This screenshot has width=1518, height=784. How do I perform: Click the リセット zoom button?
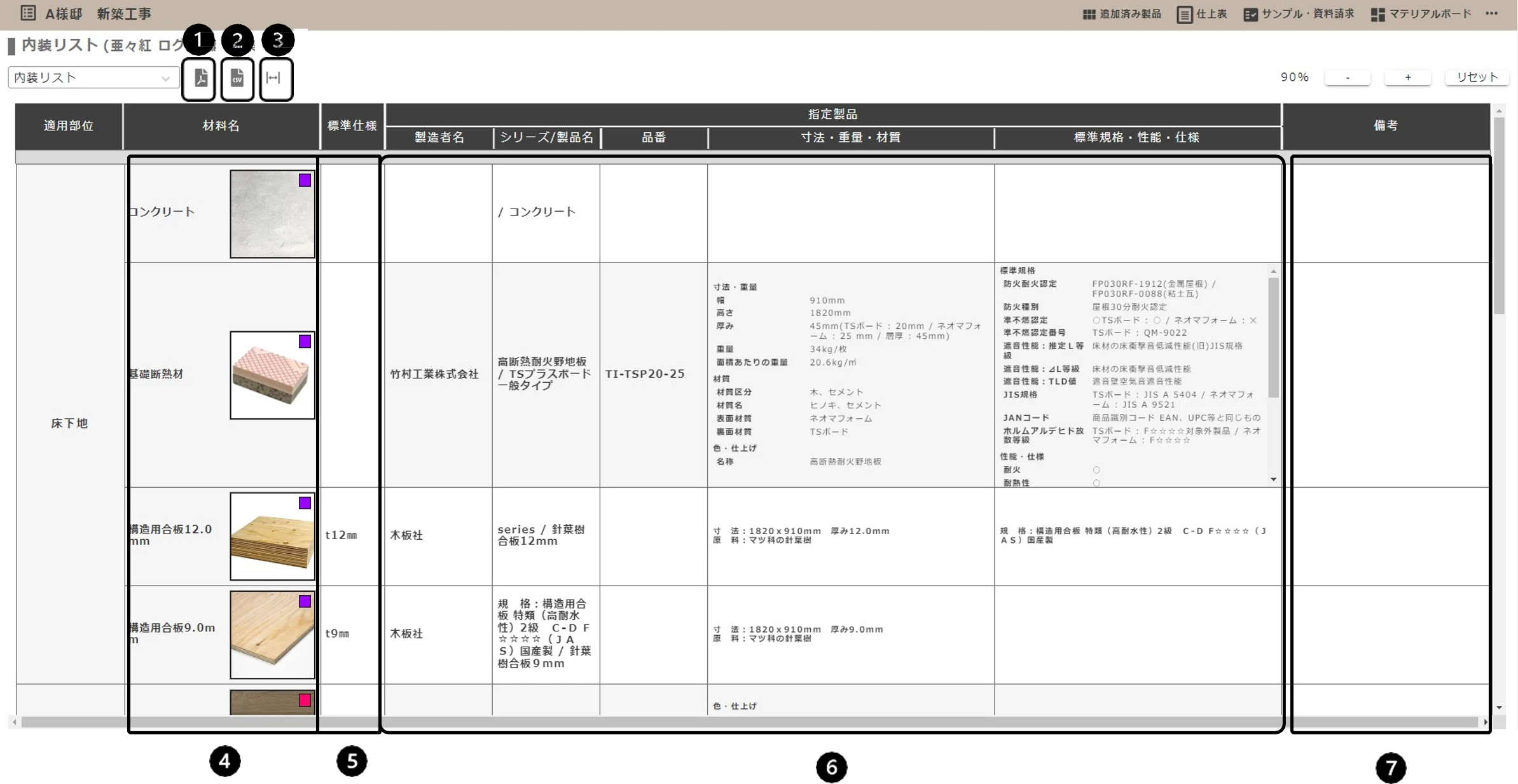(1477, 77)
